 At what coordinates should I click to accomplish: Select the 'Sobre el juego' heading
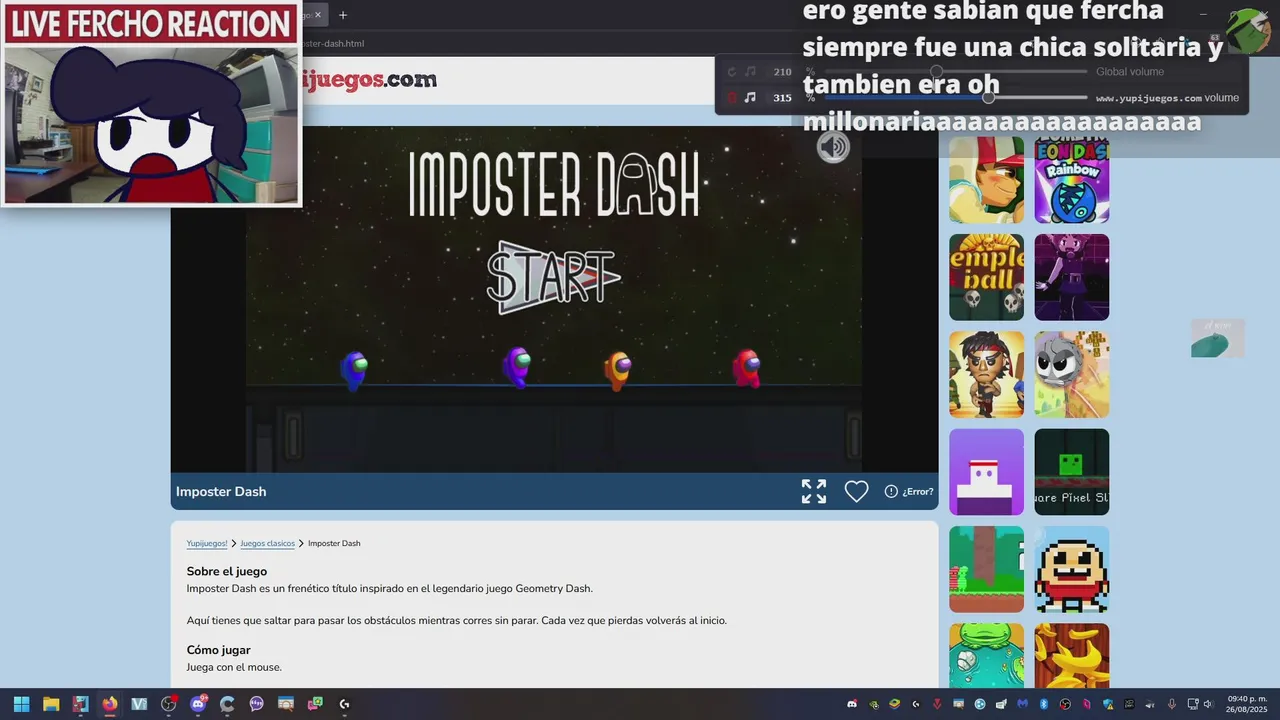tap(227, 571)
